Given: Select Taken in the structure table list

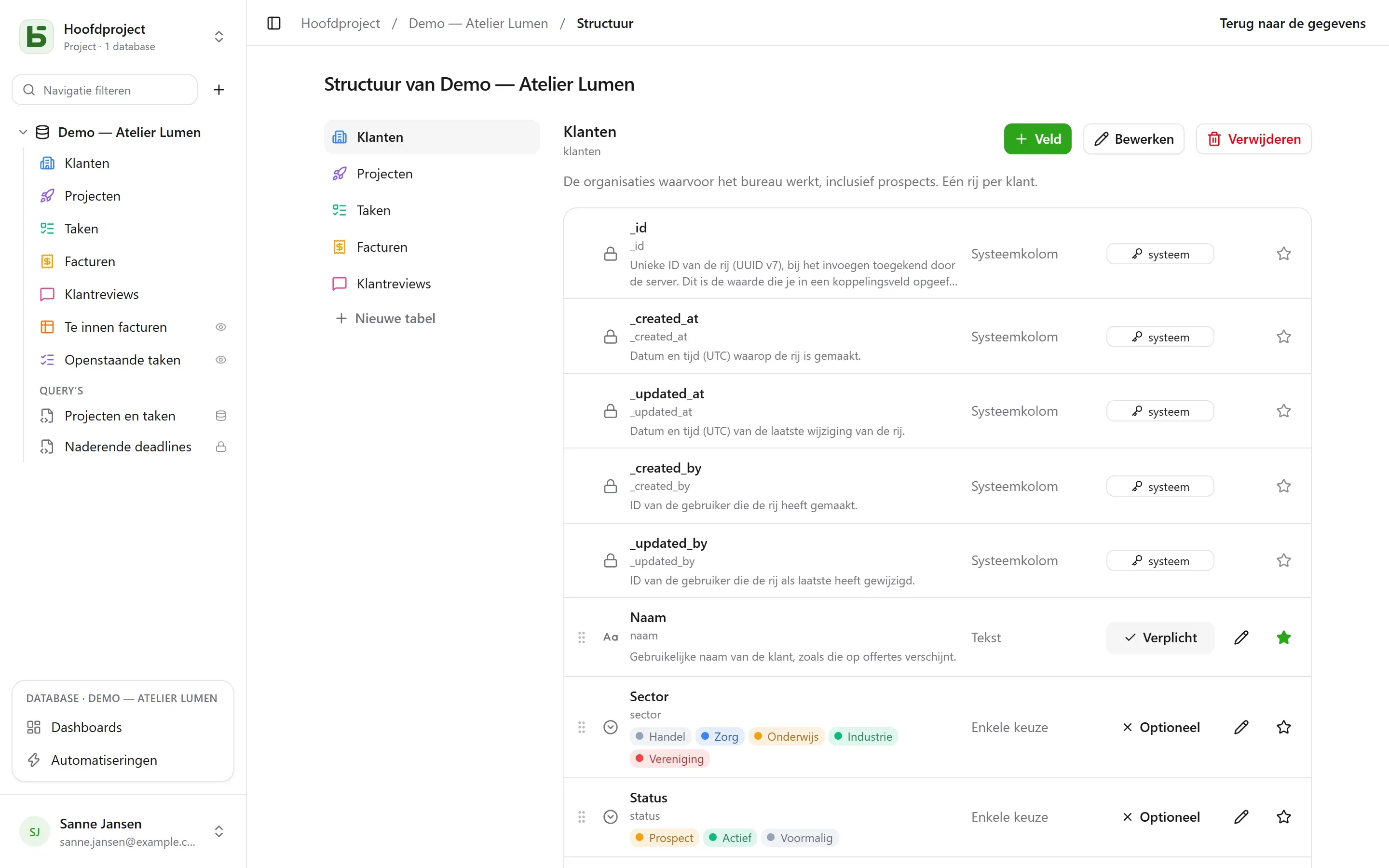Looking at the screenshot, I should coord(432,211).
